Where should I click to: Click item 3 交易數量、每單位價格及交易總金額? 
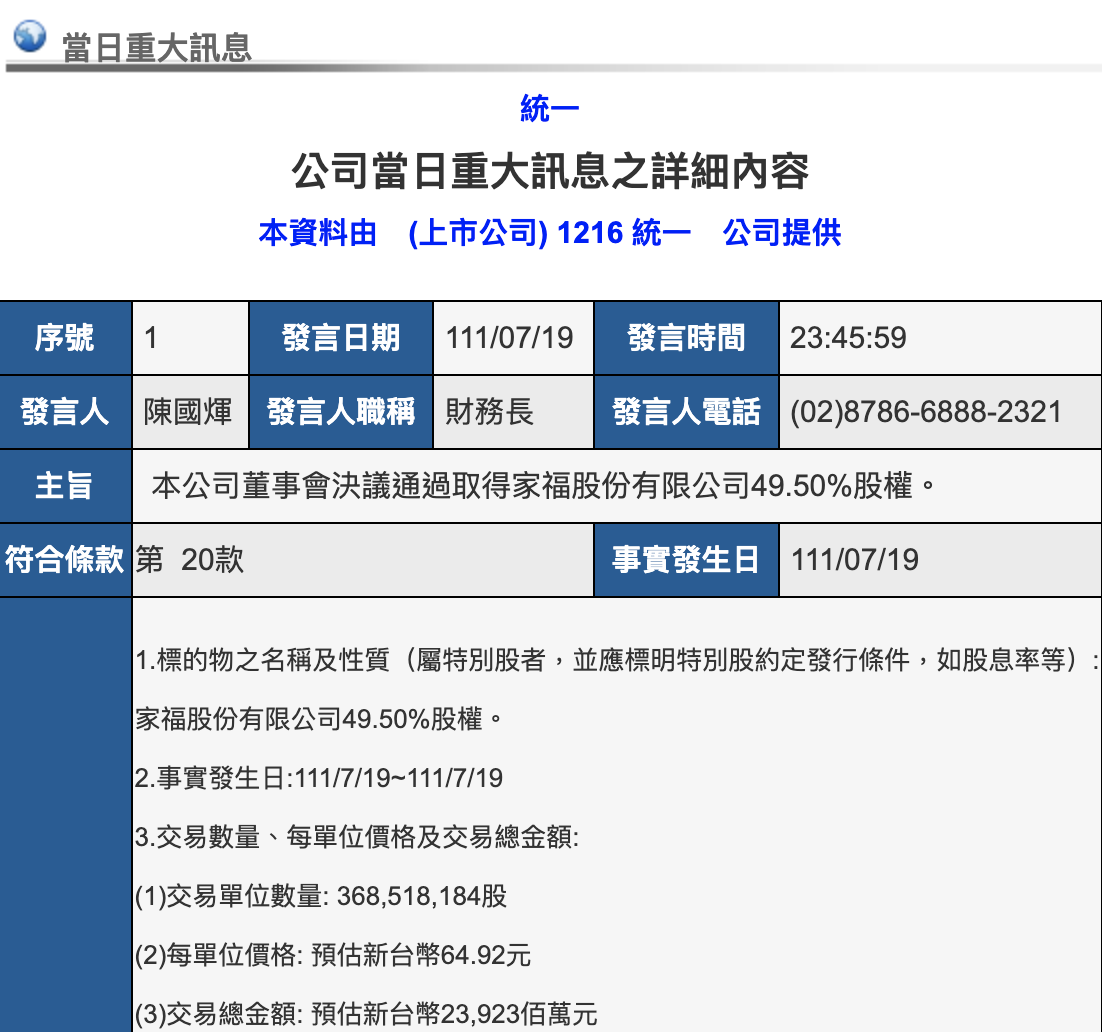357,837
